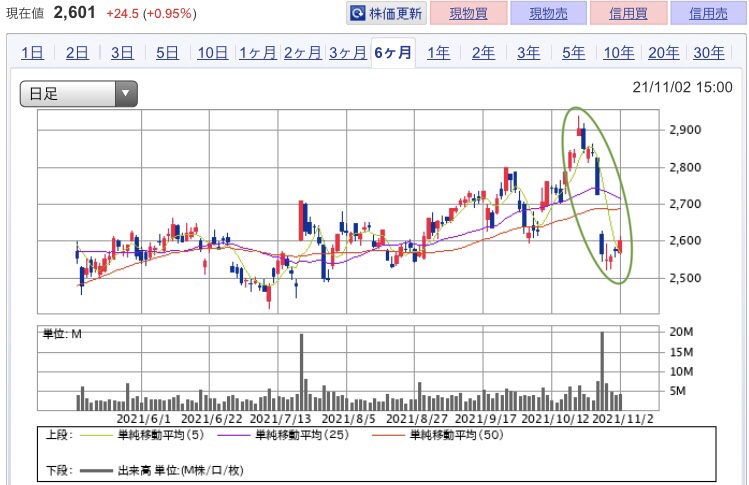Click the 5M volume axis label
The image size is (749, 485).
pyautogui.click(x=677, y=391)
